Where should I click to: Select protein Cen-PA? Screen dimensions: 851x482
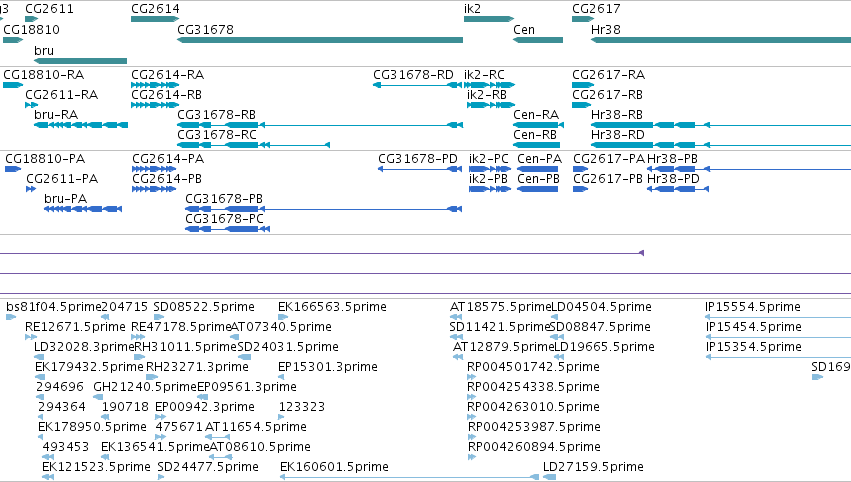point(538,169)
